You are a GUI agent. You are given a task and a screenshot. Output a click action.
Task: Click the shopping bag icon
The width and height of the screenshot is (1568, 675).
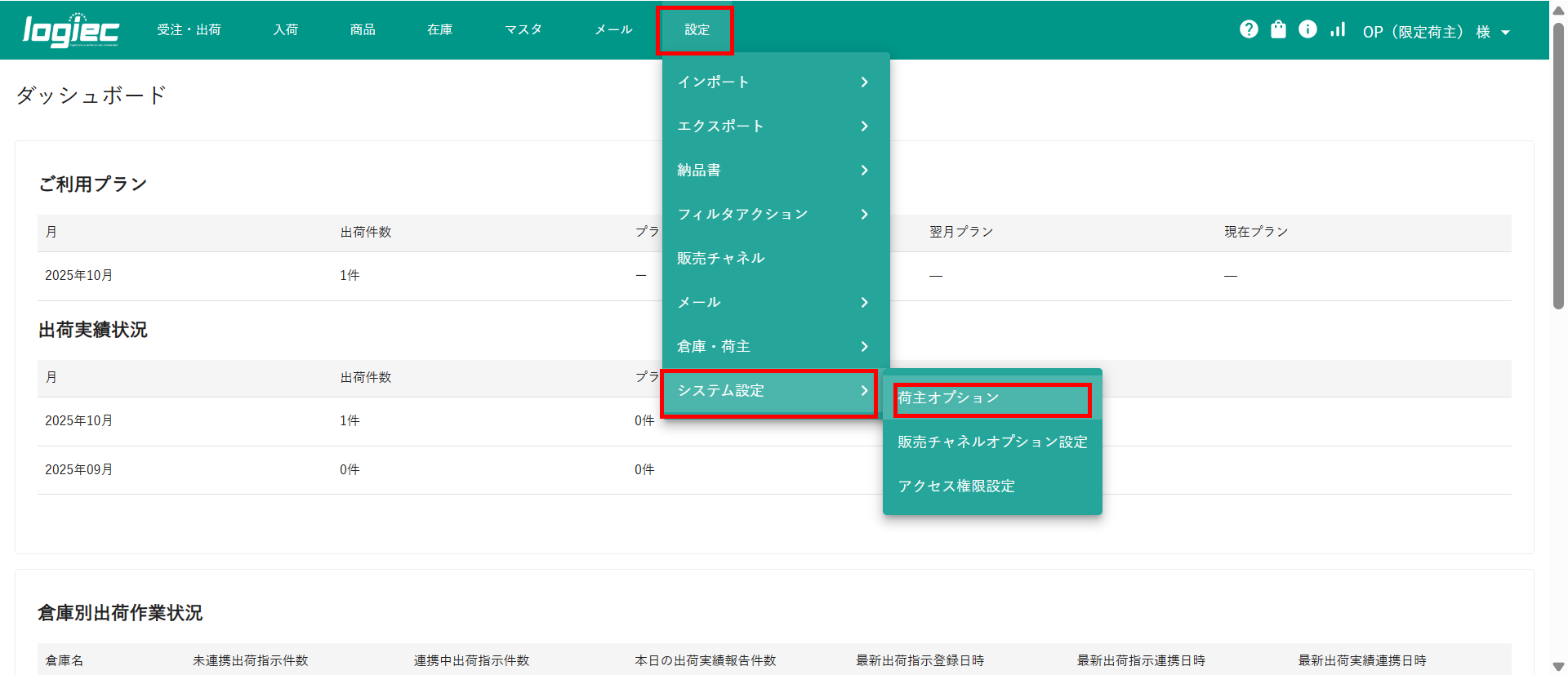[x=1278, y=29]
